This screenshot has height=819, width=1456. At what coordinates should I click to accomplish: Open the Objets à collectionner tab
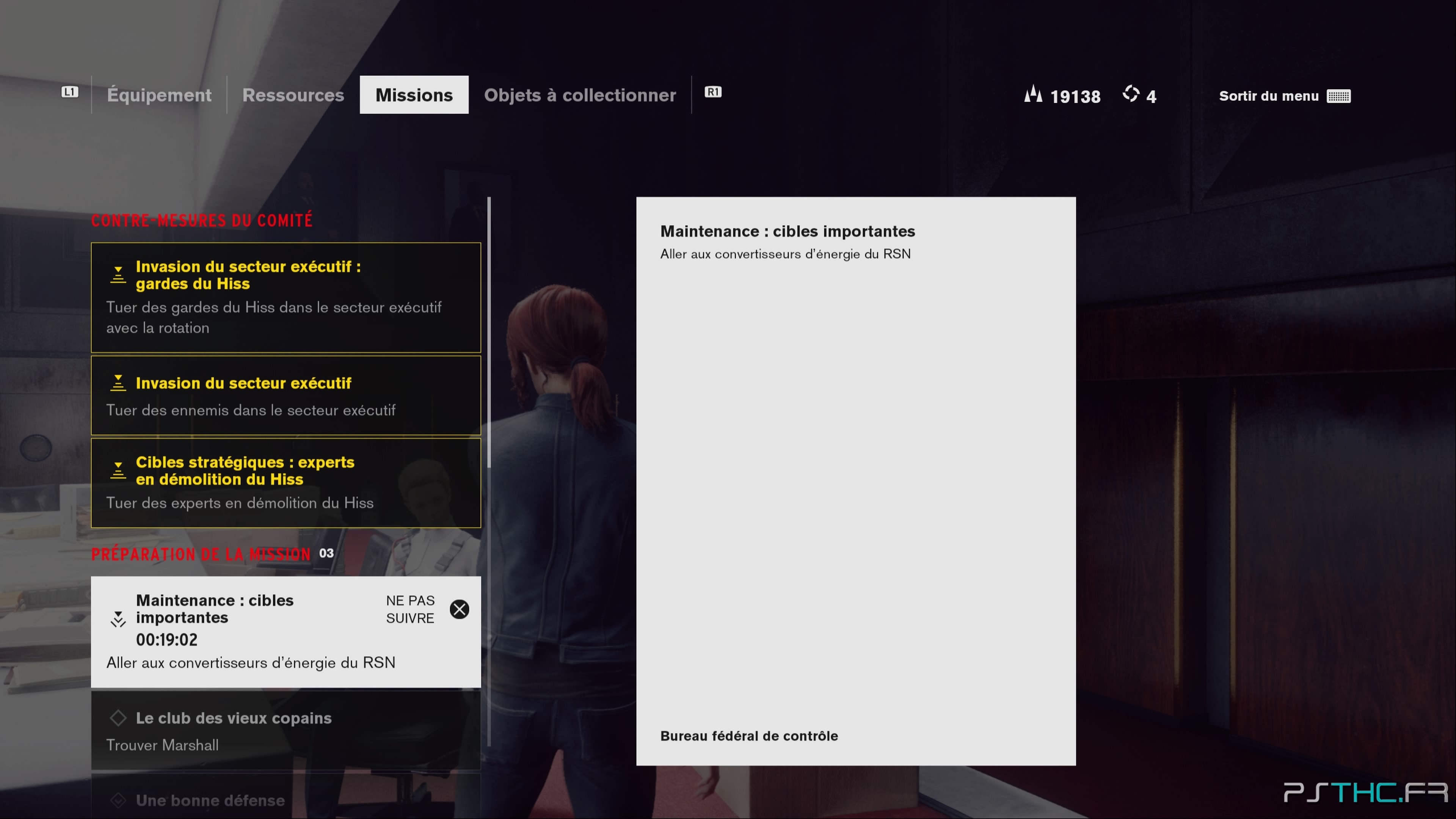580,95
